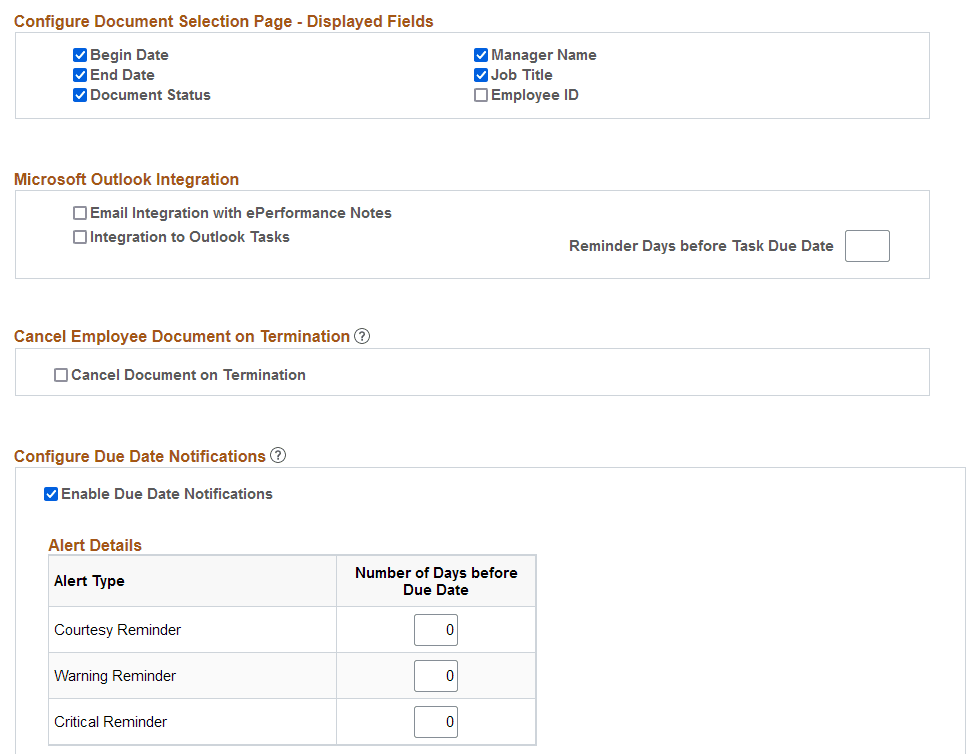The height and width of the screenshot is (754, 979).
Task: Check Integration to Outlook Tasks
Action: coord(80,237)
